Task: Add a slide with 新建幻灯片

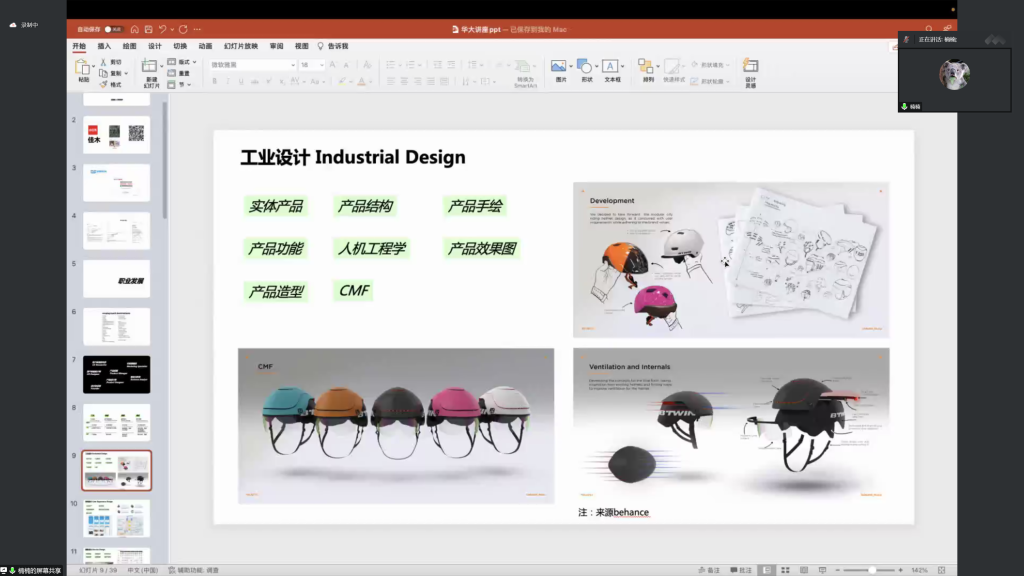Action: [x=150, y=68]
